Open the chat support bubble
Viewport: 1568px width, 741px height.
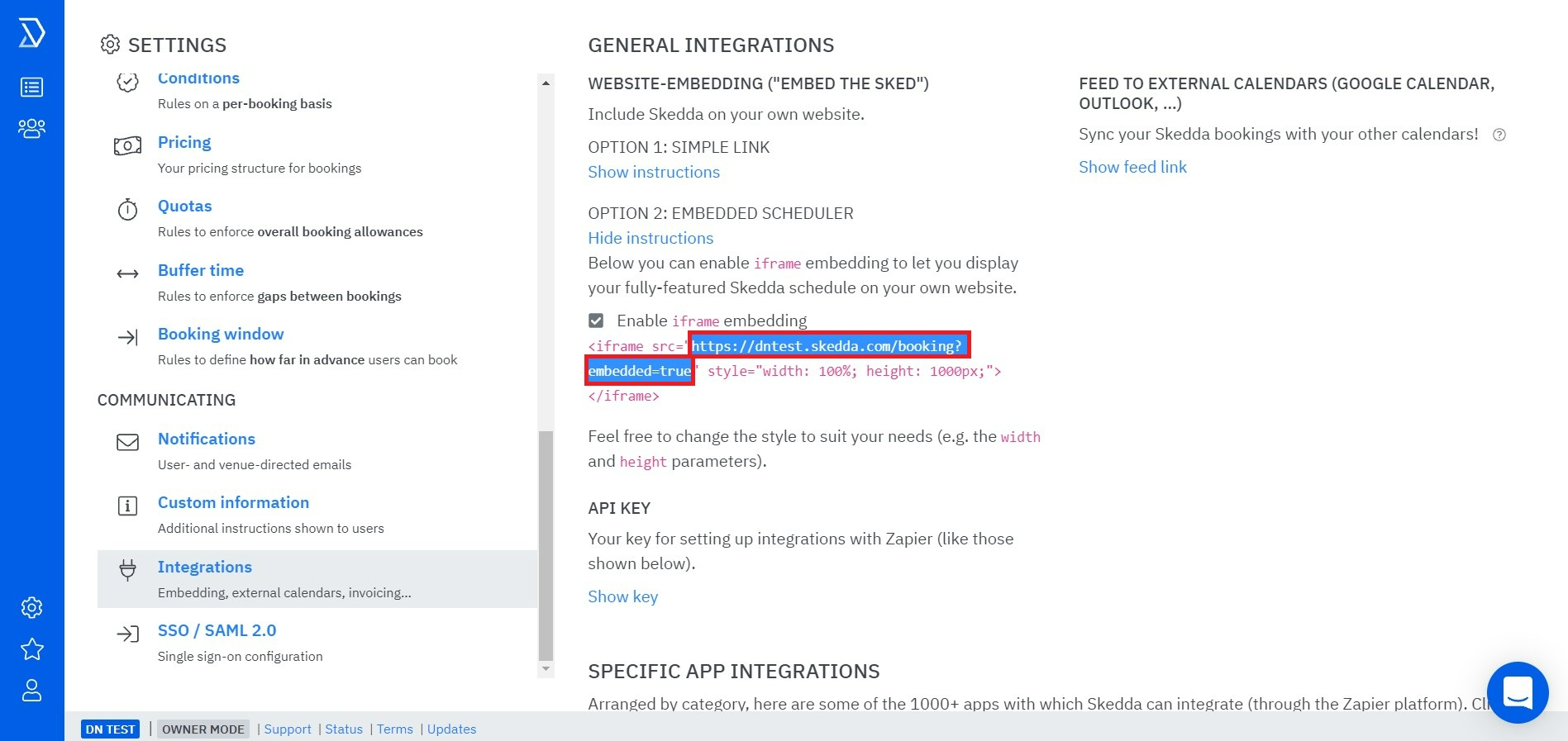[1518, 692]
